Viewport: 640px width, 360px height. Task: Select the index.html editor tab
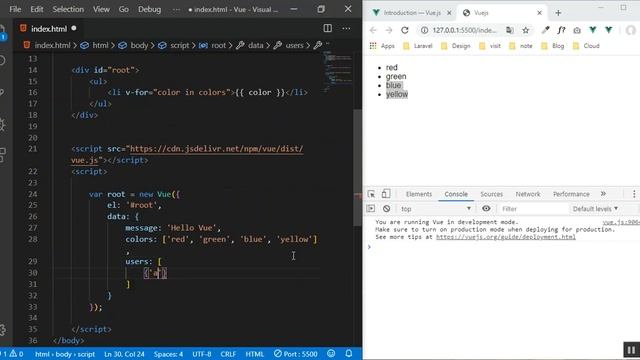coord(48,29)
